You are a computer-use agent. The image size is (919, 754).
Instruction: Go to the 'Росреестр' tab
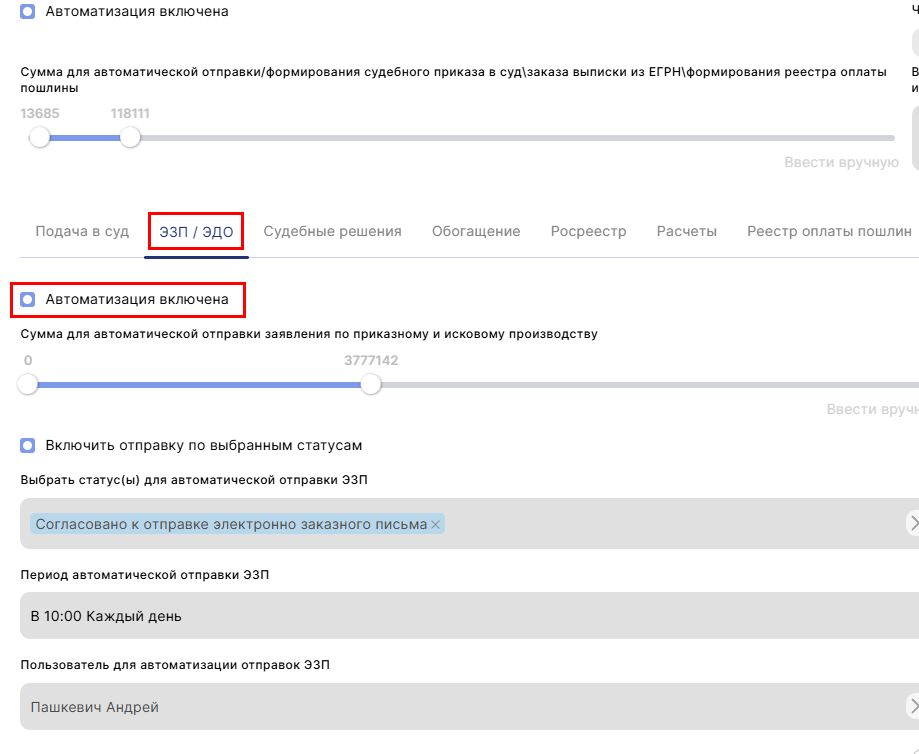[x=588, y=231]
